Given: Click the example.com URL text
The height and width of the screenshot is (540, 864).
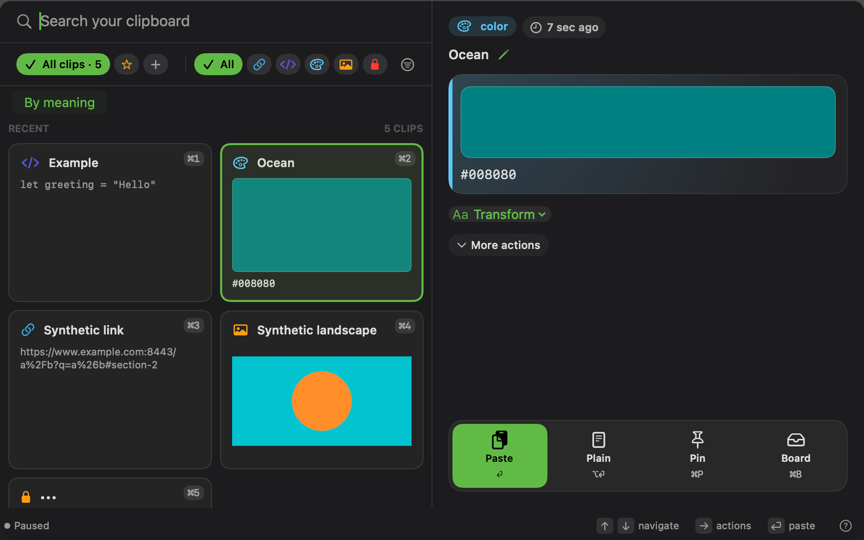Looking at the screenshot, I should click(98, 358).
